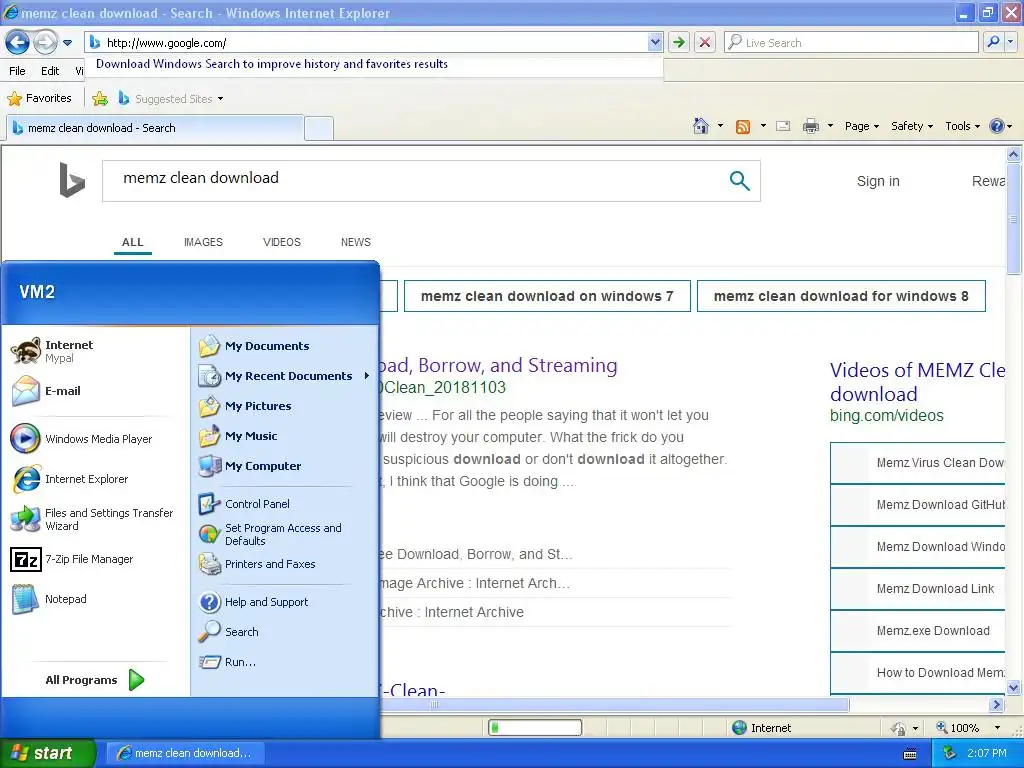Viewport: 1024px width, 768px height.
Task: Launch Internet Explorer from Start menu
Action: point(95,479)
